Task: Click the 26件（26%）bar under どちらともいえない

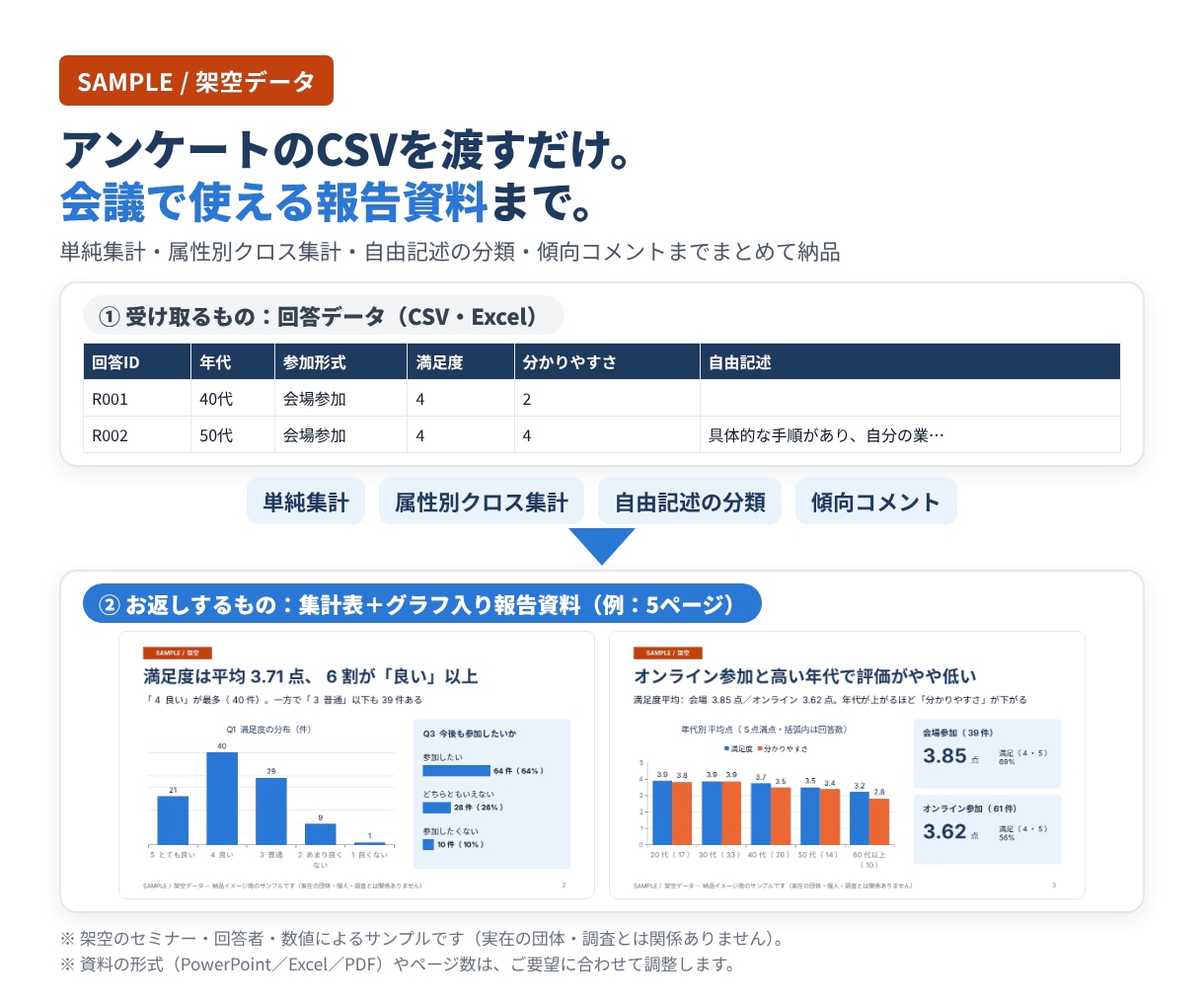Action: [436, 808]
